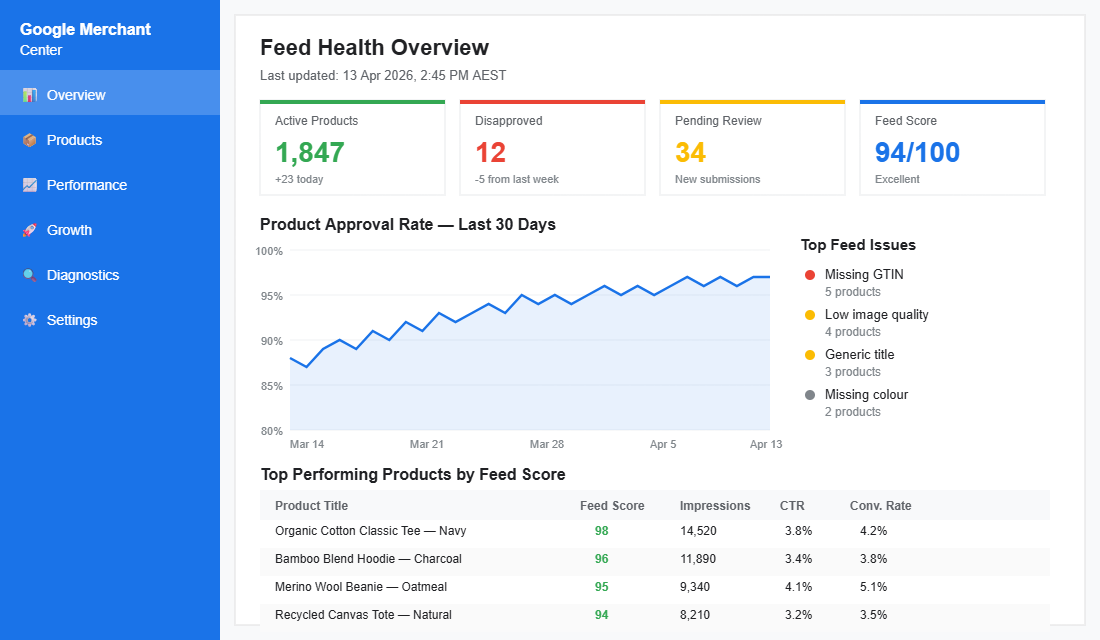This screenshot has width=1100, height=640.
Task: Click the gray dot beside Missing colour
Action: coord(810,393)
